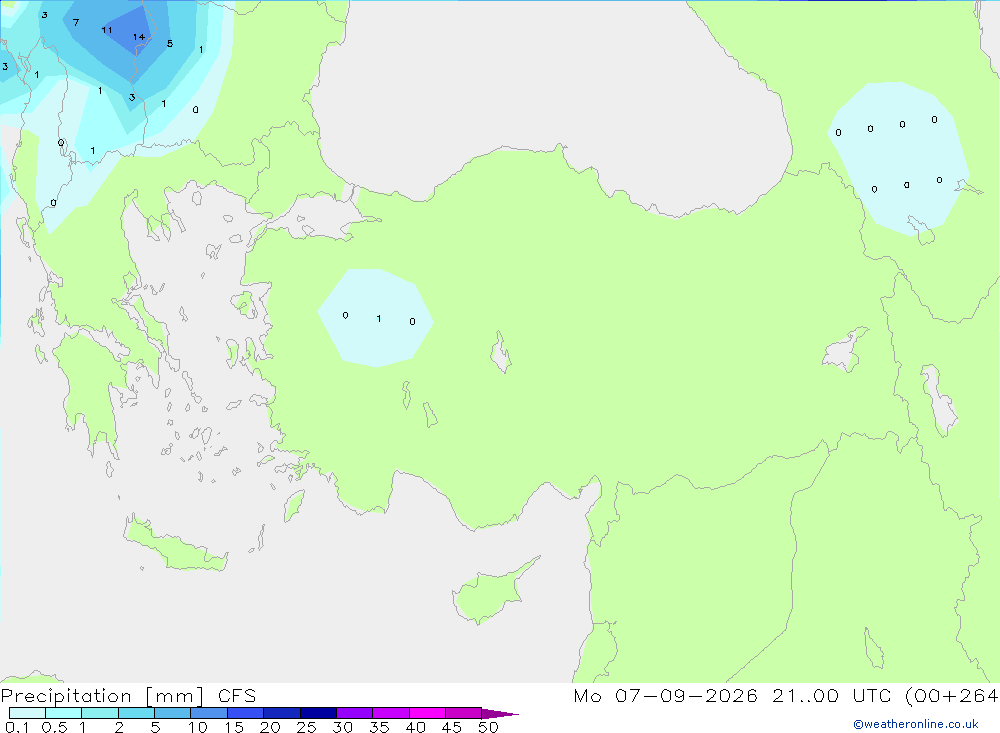This screenshot has height=733, width=1000.
Task: Click the weatheronline.co.uk copyright link
Action: coord(916,724)
